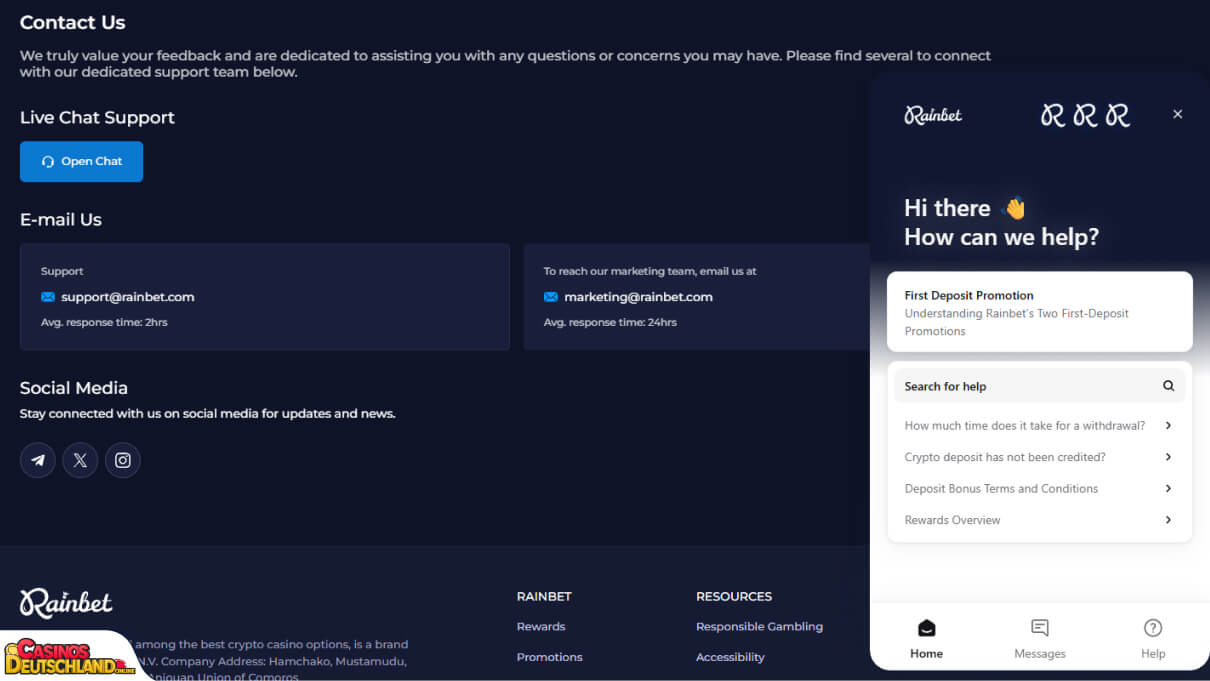This screenshot has width=1210, height=681.
Task: Open the X (Twitter) social icon
Action: coord(80,460)
